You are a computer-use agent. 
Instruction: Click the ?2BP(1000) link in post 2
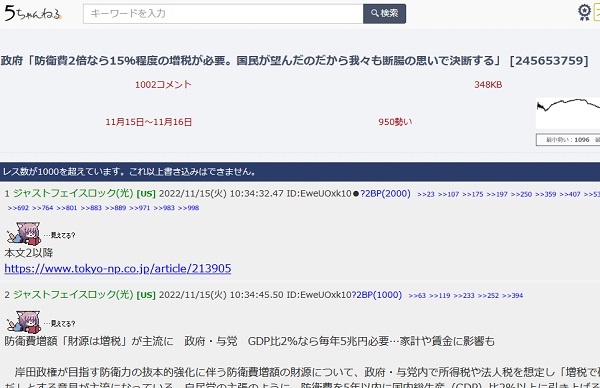[x=377, y=295]
